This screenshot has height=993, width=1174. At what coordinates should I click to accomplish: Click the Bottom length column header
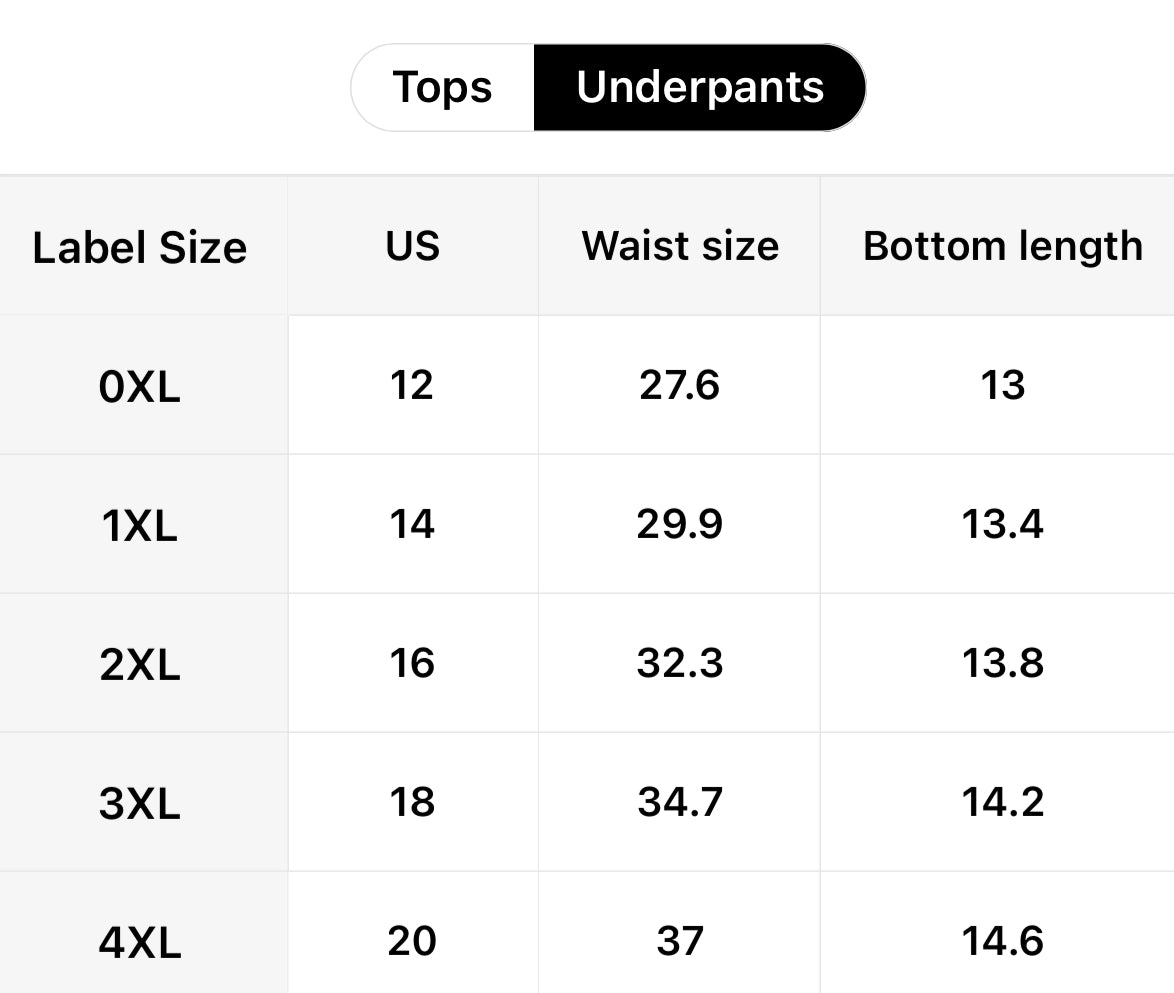(x=1003, y=246)
